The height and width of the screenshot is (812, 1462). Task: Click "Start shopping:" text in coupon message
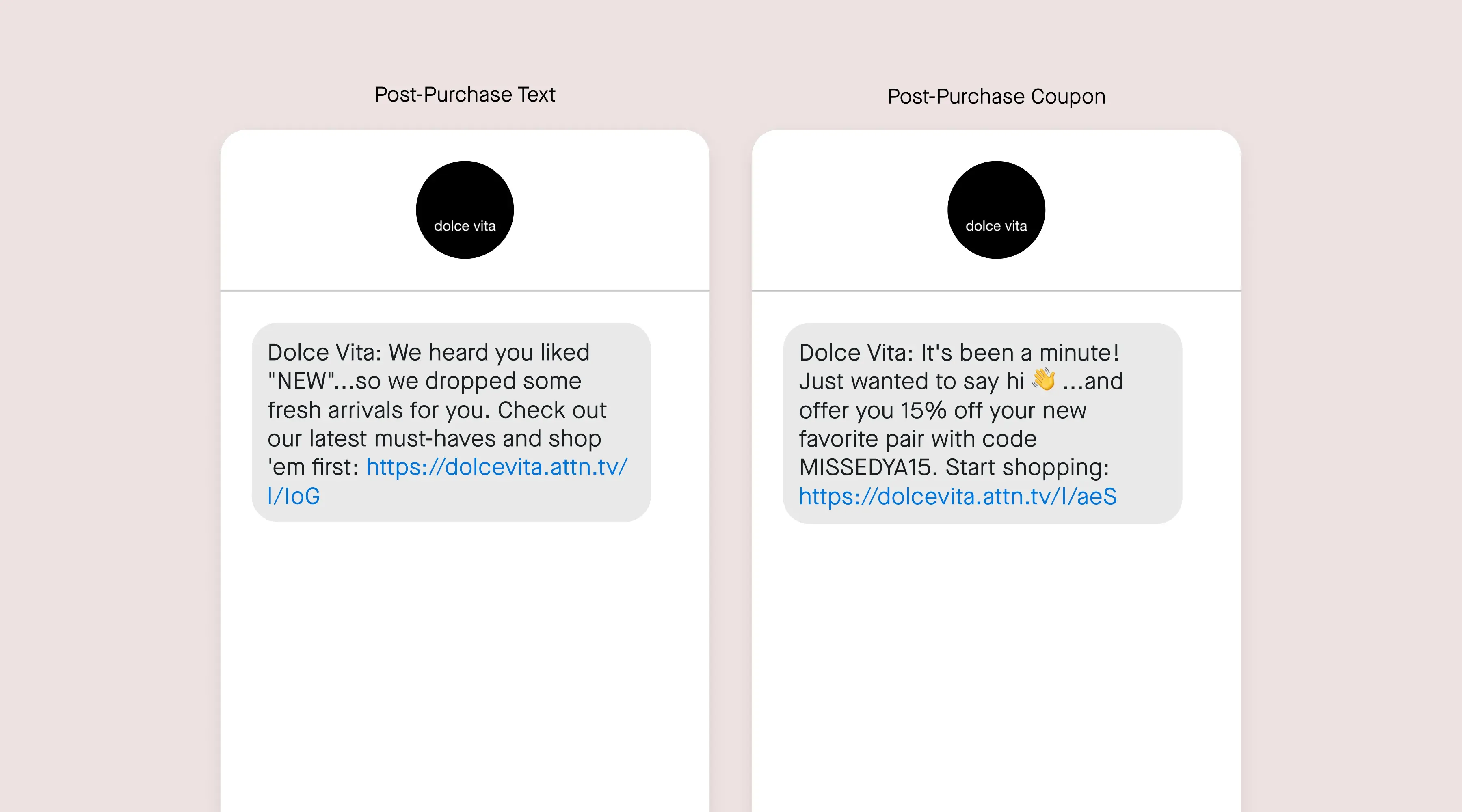coord(1027,468)
